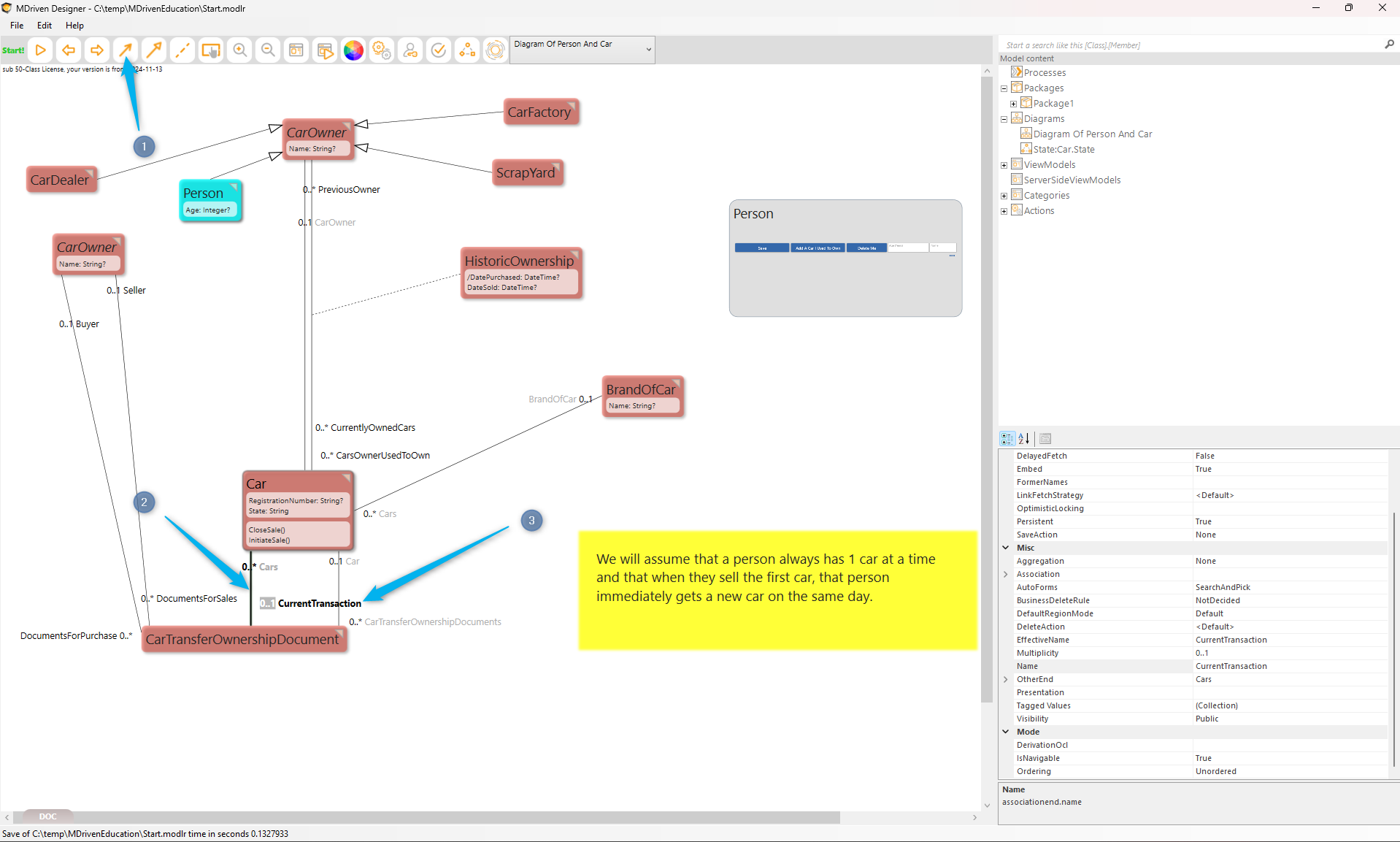Click the zoom out magnifier icon
Image resolution: width=1400 pixels, height=842 pixels.
268,50
